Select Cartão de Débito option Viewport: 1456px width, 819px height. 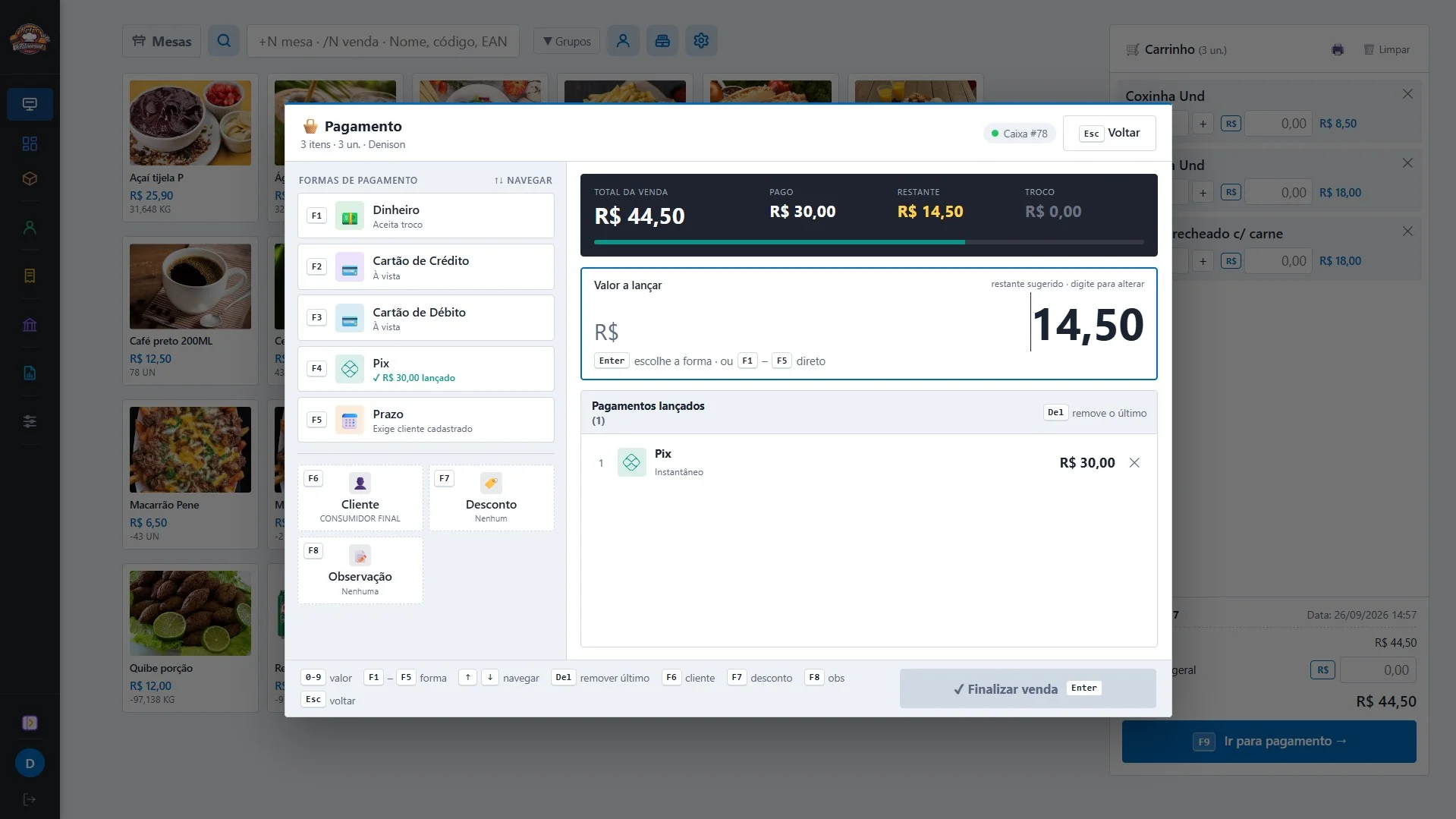pos(426,317)
